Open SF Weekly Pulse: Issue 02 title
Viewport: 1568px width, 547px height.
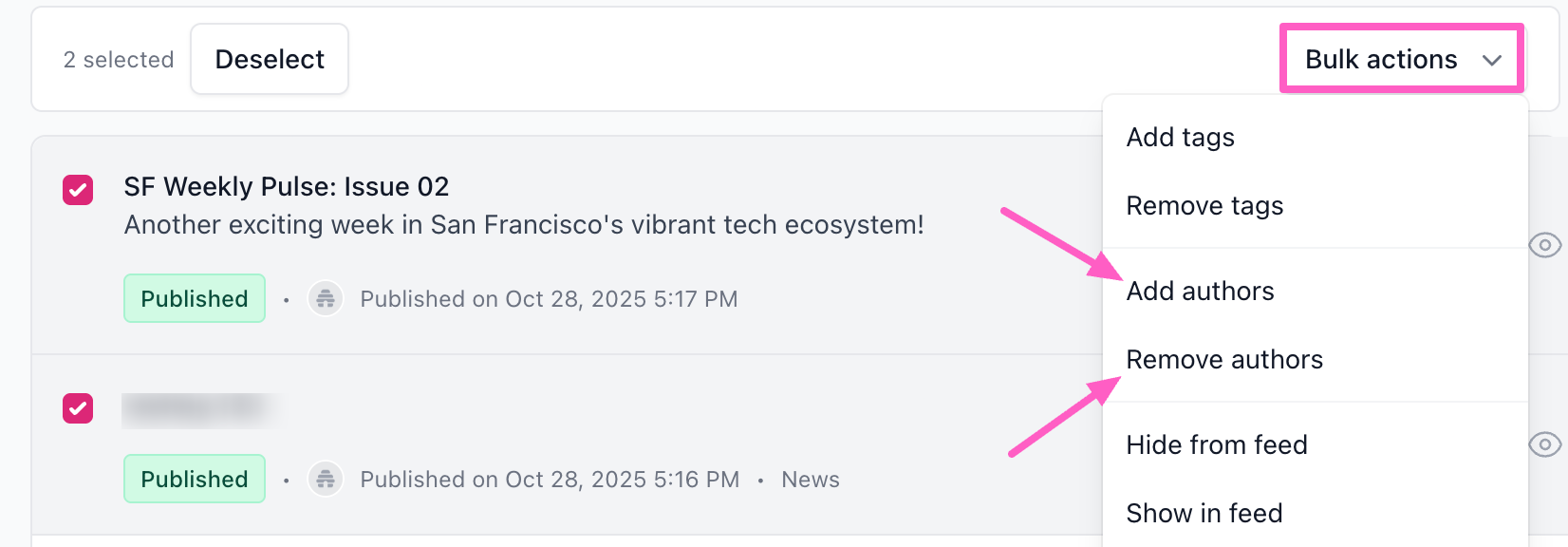click(x=286, y=187)
